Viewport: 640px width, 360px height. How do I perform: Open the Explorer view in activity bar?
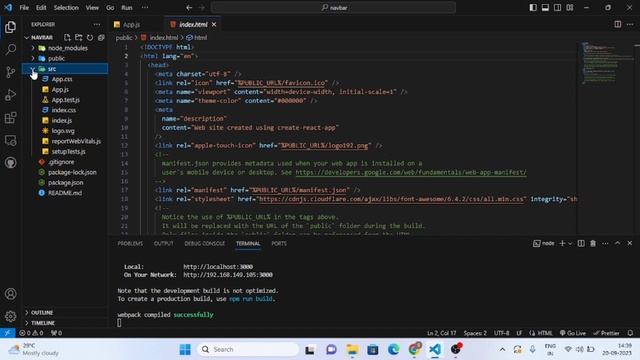11,27
